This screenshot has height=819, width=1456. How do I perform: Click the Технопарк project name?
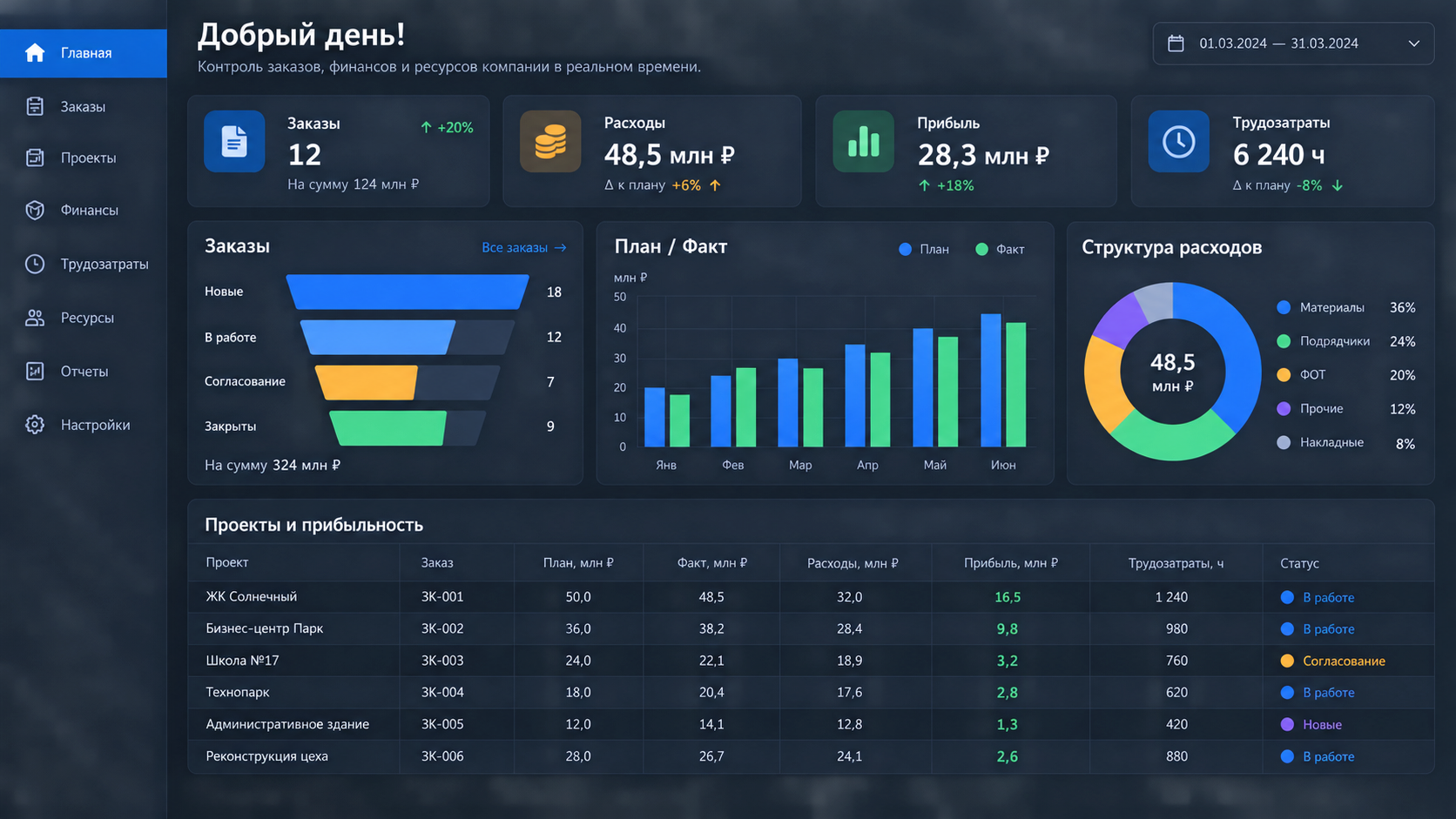tap(238, 693)
